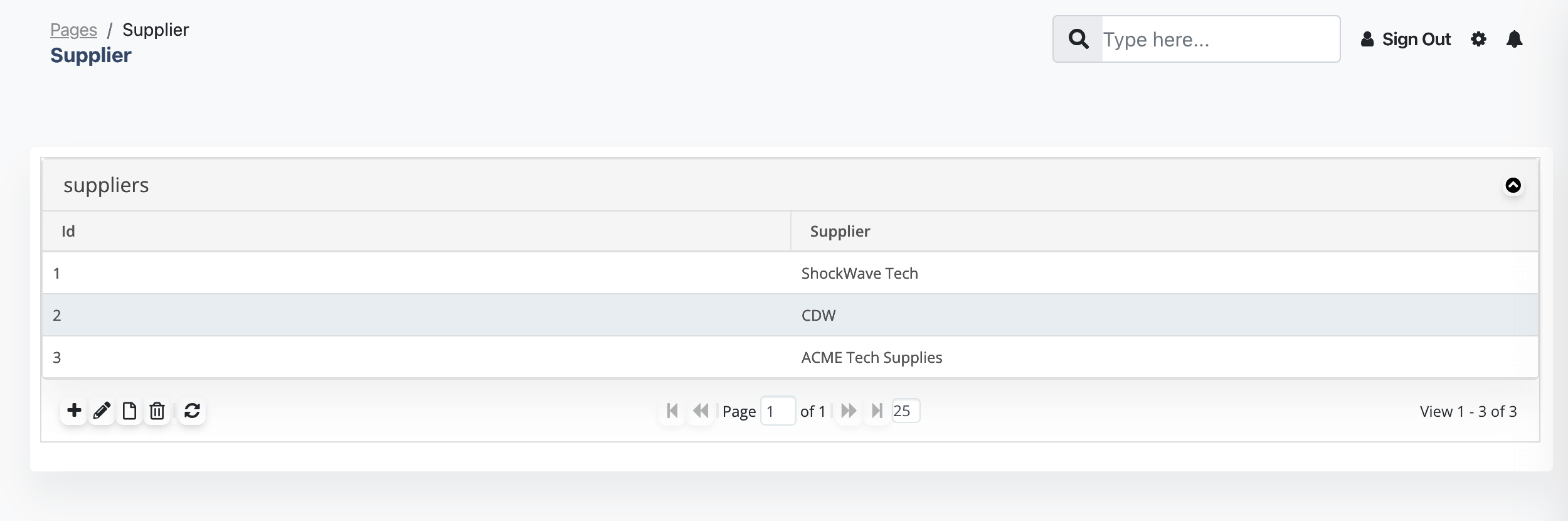
Task: Reload the suppliers grid
Action: (192, 411)
